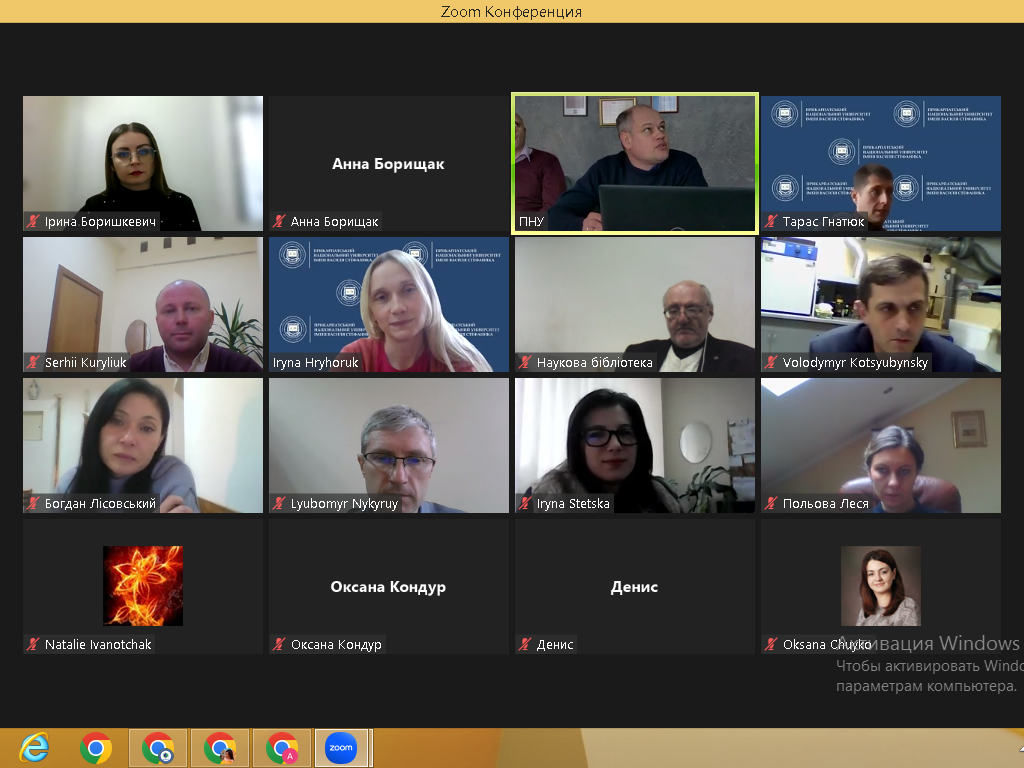Click the plain Chrome icon without a badge
The image size is (1024, 768).
click(96, 747)
